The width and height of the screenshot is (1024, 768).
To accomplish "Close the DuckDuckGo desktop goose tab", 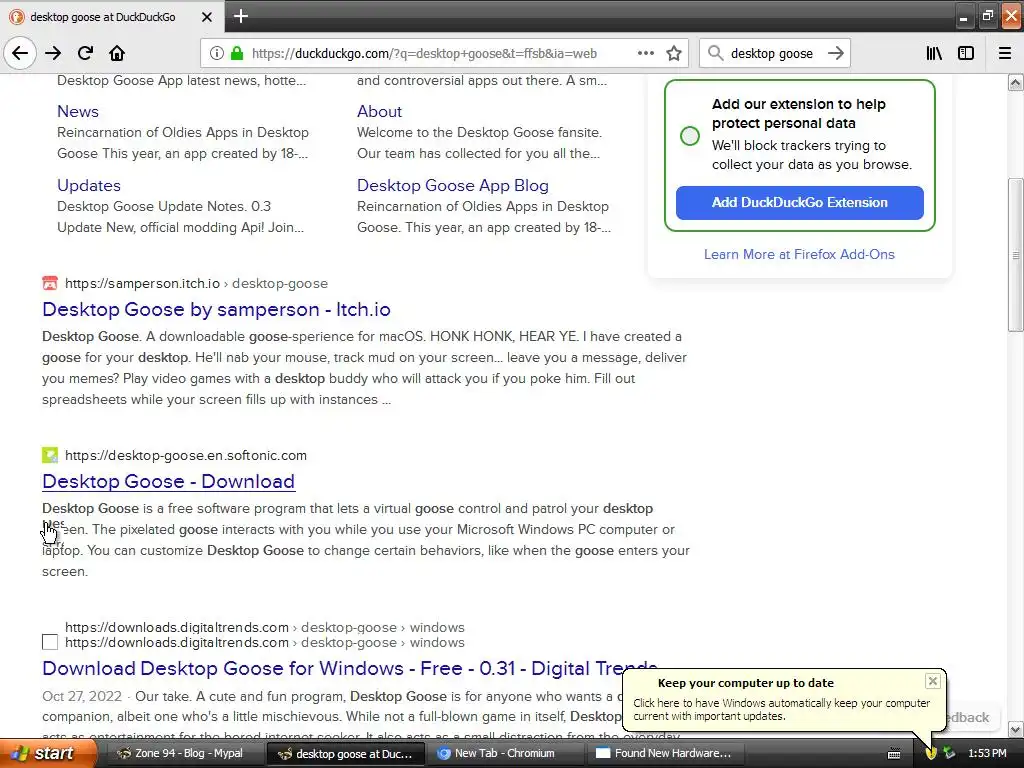I will coord(206,17).
